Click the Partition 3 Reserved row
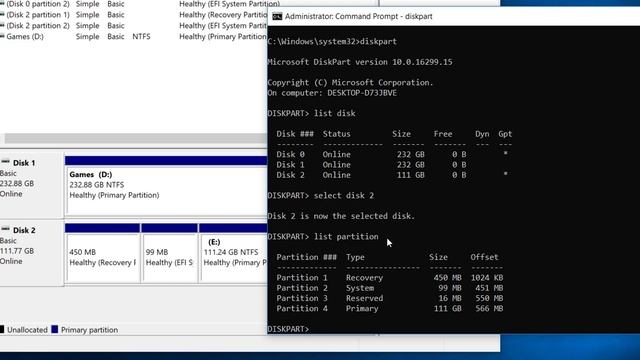The height and width of the screenshot is (360, 640). coord(390,298)
